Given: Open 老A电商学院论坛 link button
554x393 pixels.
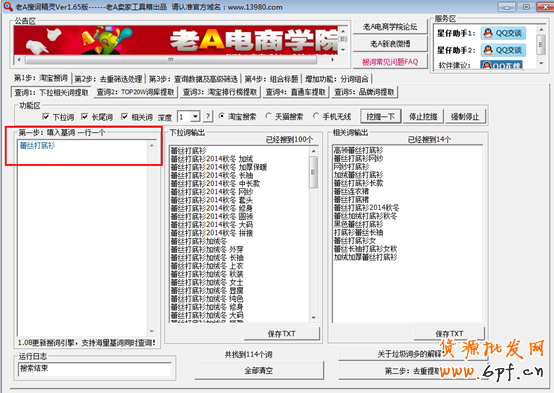Looking at the screenshot, I should click(x=390, y=27).
